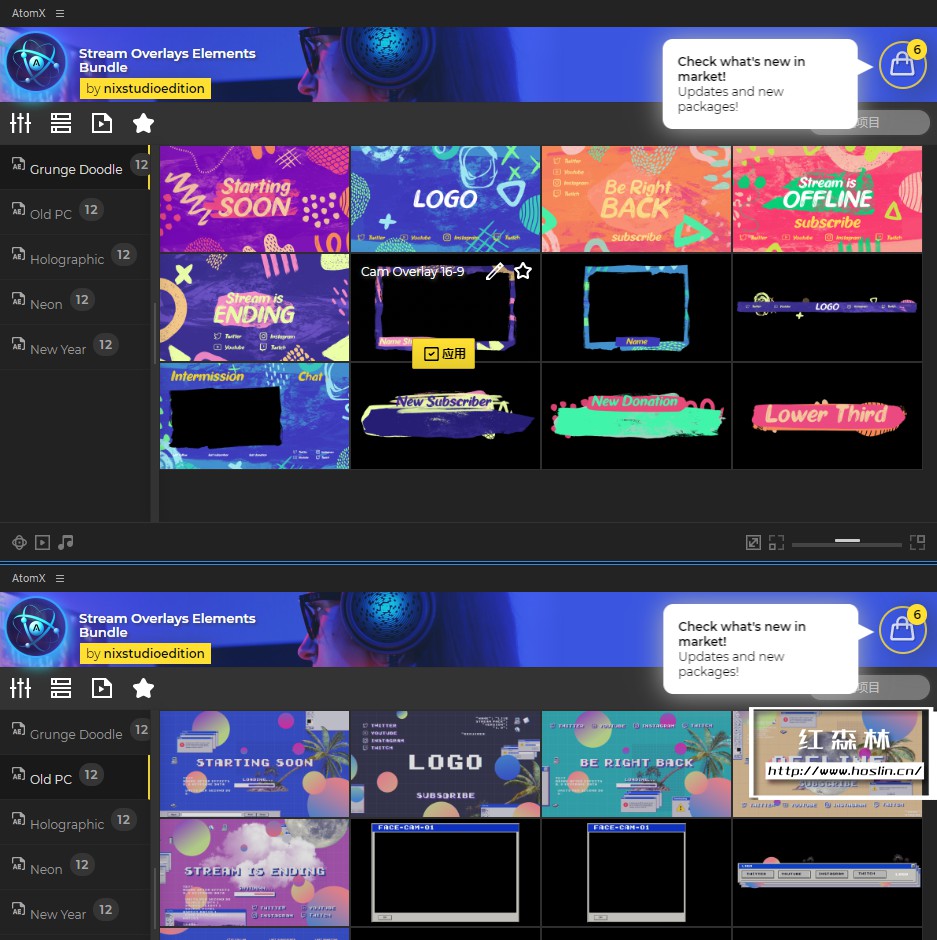Open the hamburger menu in the bottom AtomX panel
The image size is (937, 940).
(x=60, y=578)
